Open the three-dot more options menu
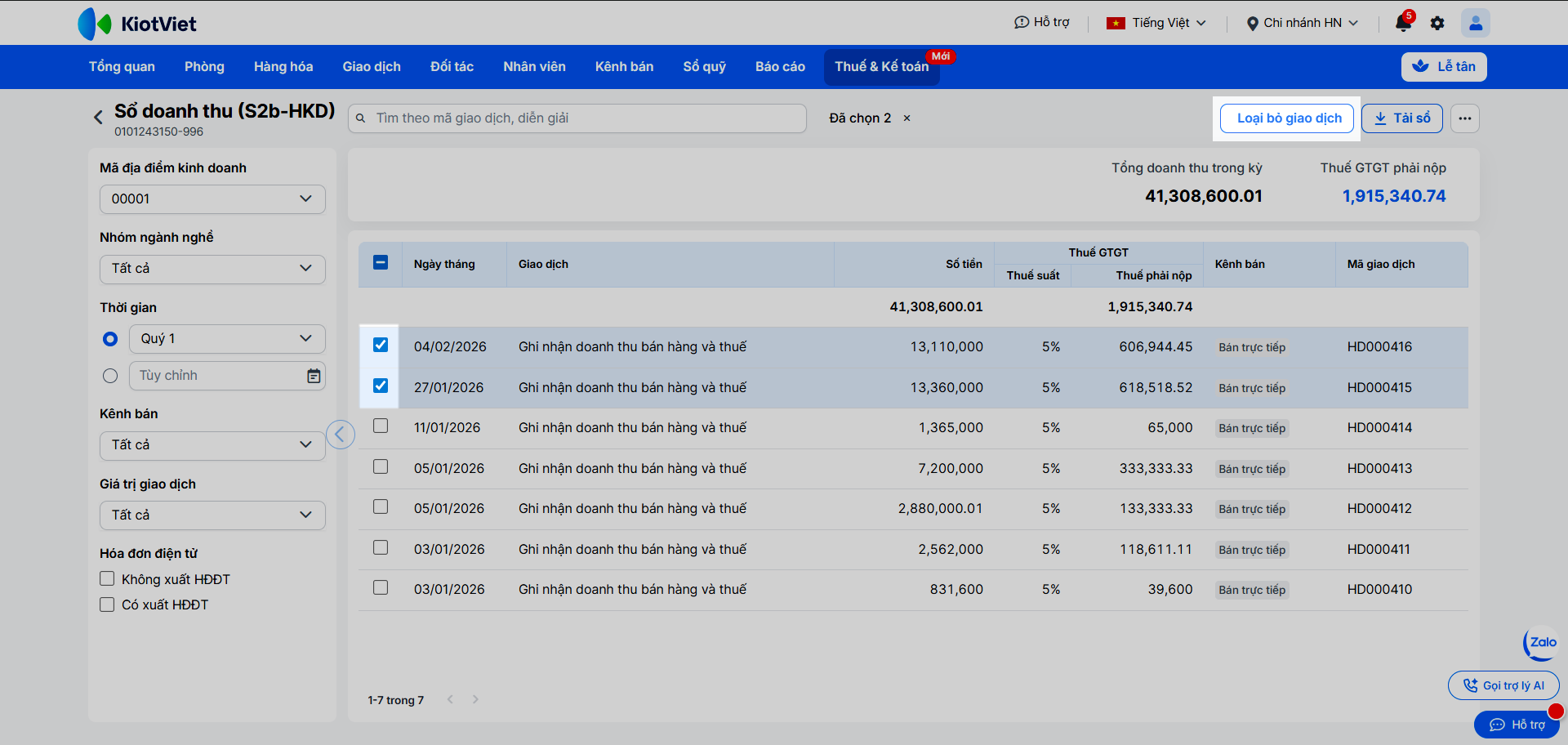 tap(1465, 118)
